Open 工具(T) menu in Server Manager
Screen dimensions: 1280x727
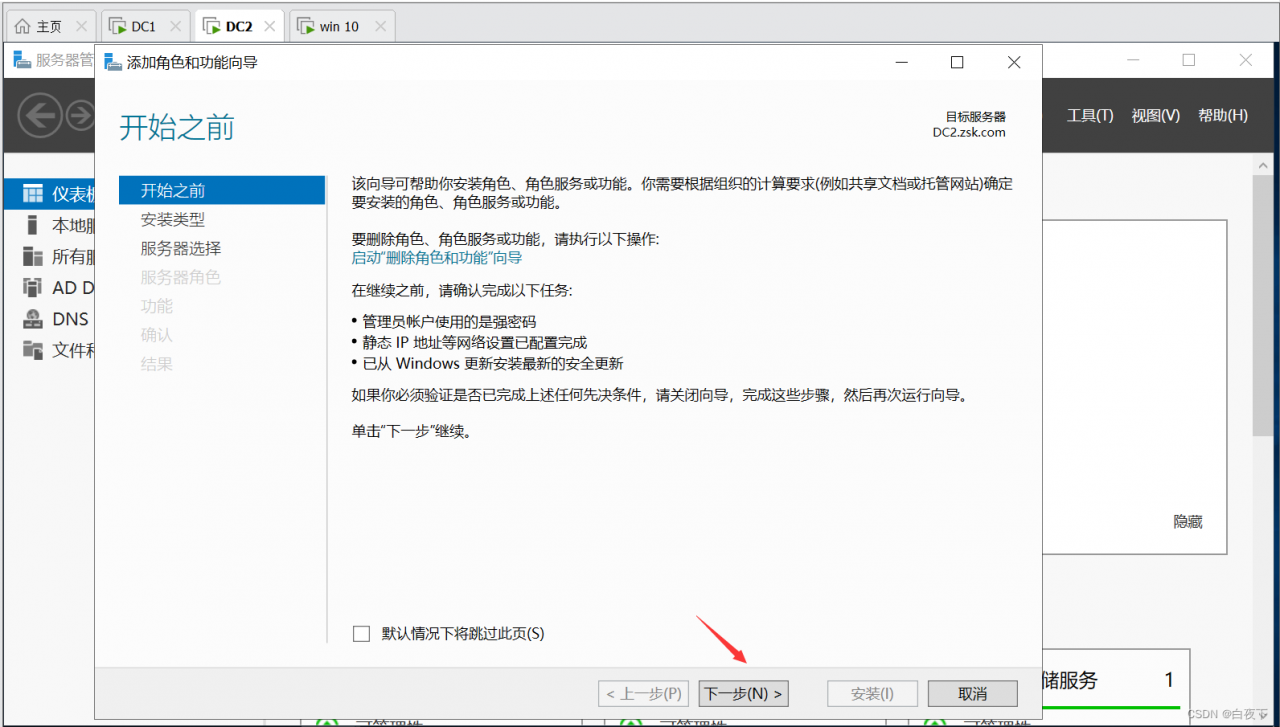tap(1090, 116)
